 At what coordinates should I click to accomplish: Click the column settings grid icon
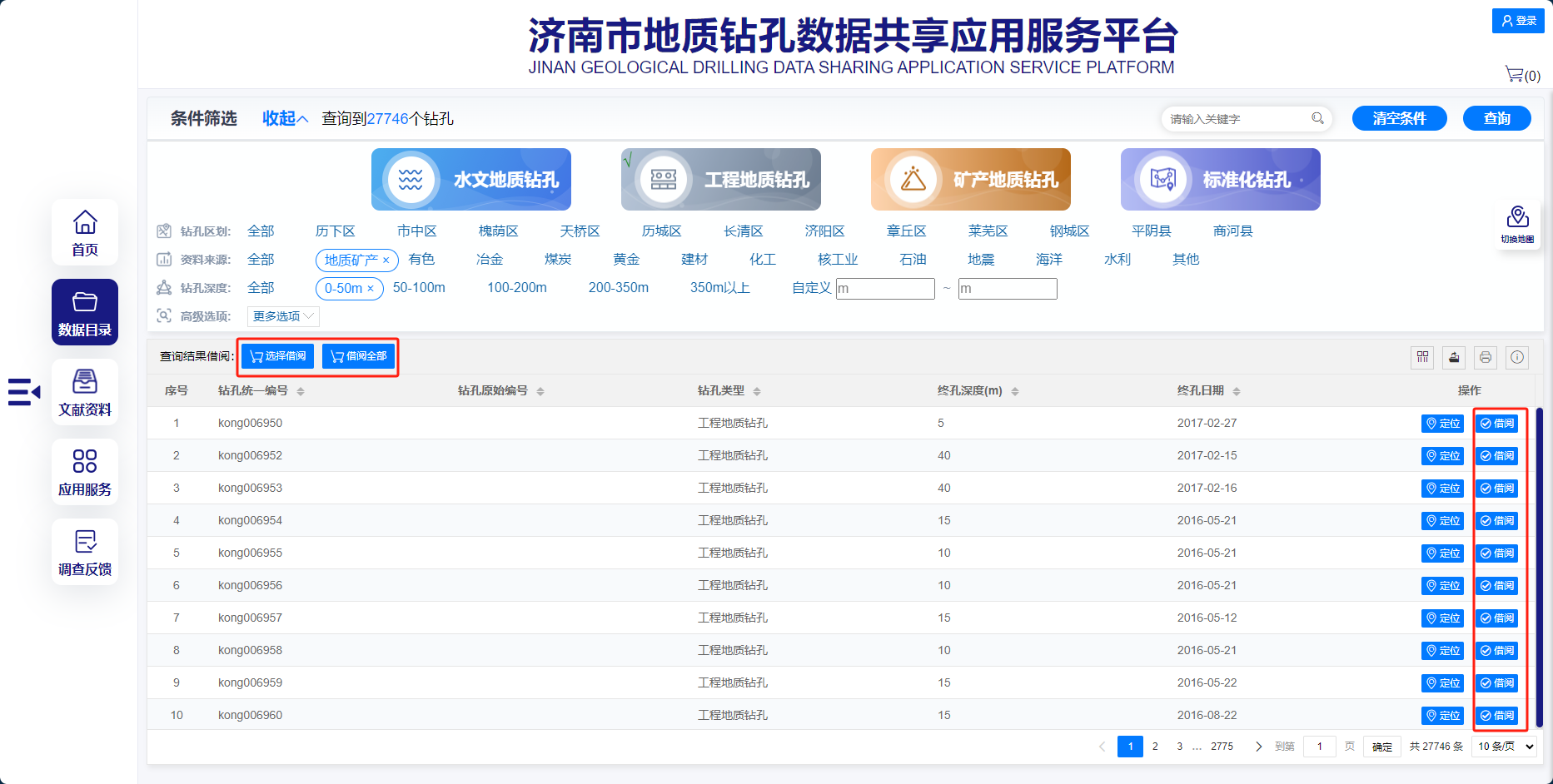point(1422,358)
